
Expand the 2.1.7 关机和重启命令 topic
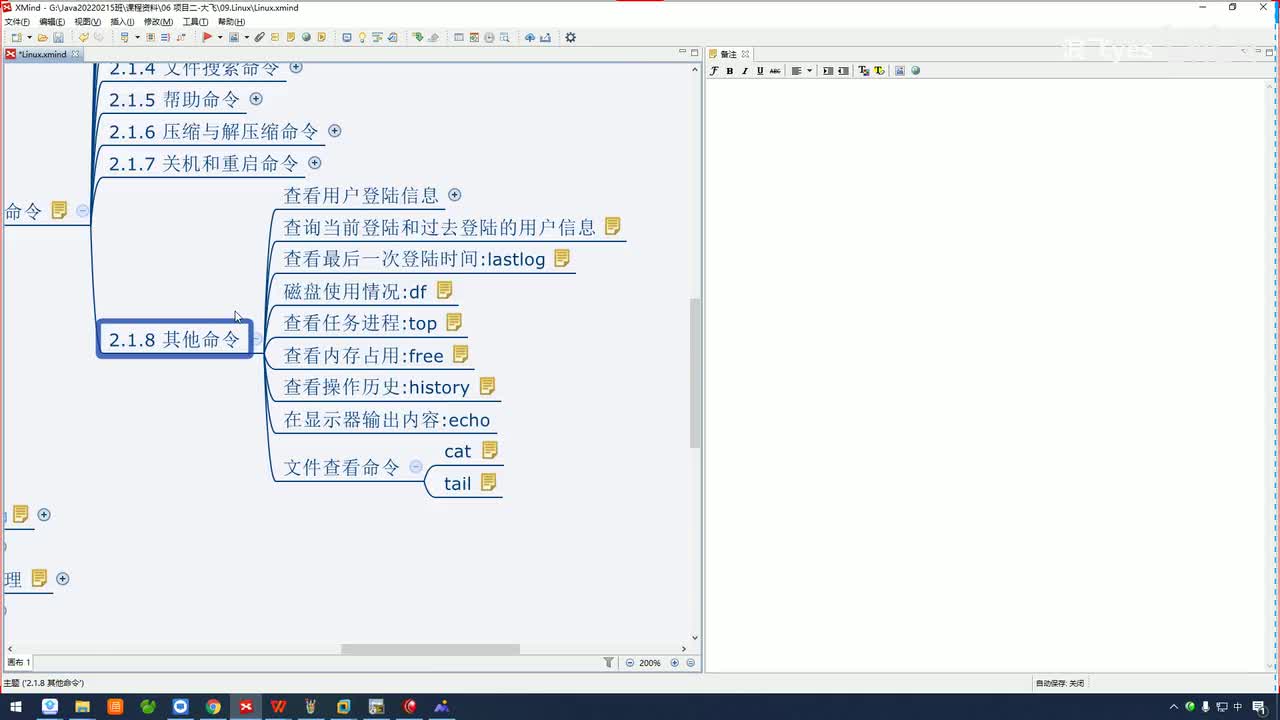click(x=315, y=163)
